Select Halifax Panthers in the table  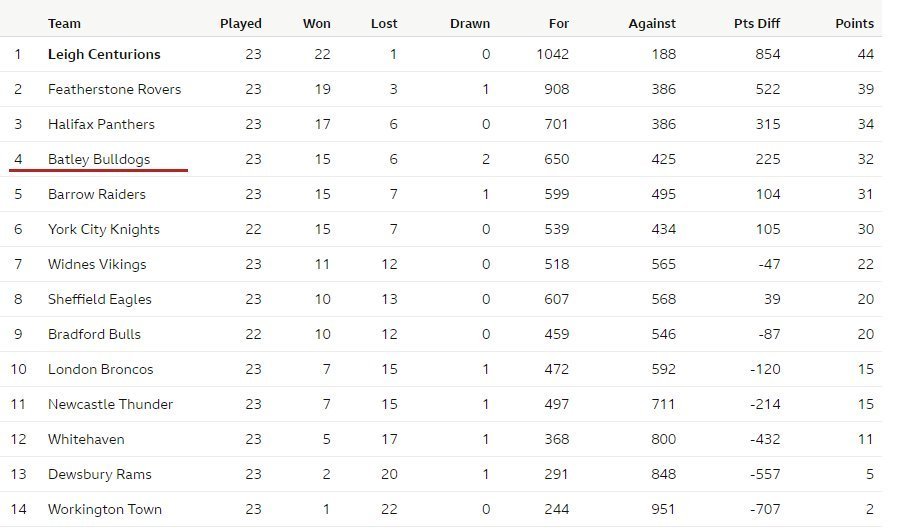pos(101,124)
